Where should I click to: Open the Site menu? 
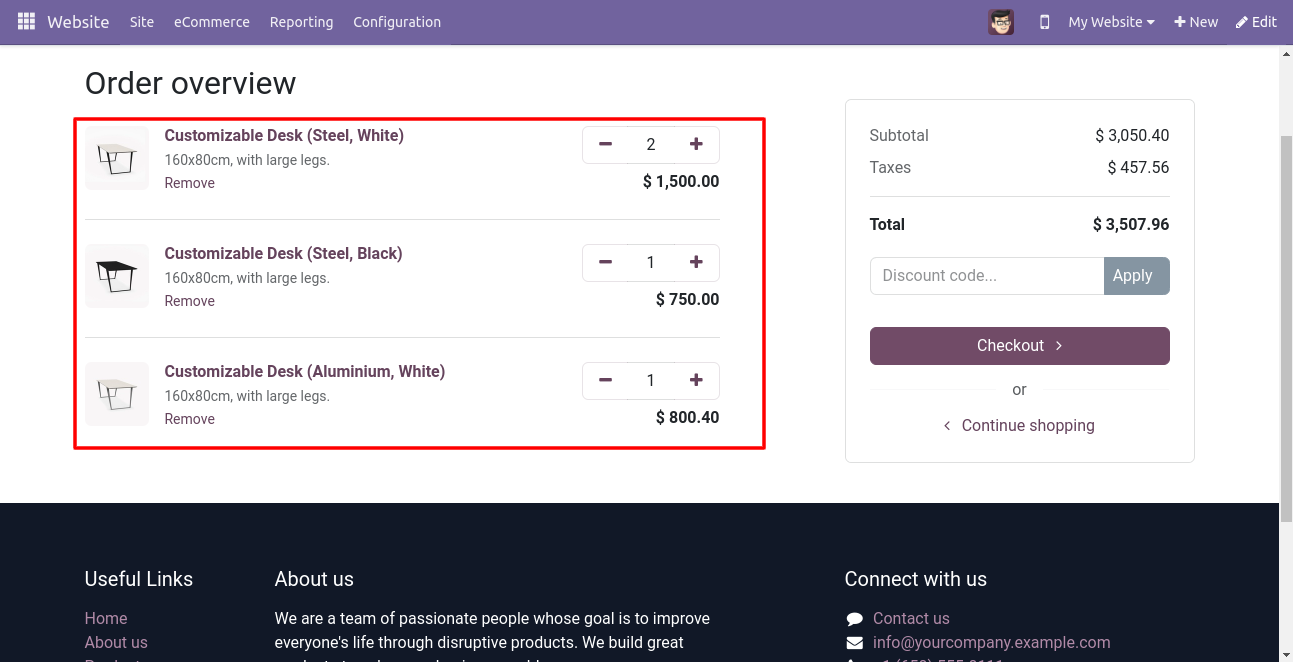tap(142, 22)
